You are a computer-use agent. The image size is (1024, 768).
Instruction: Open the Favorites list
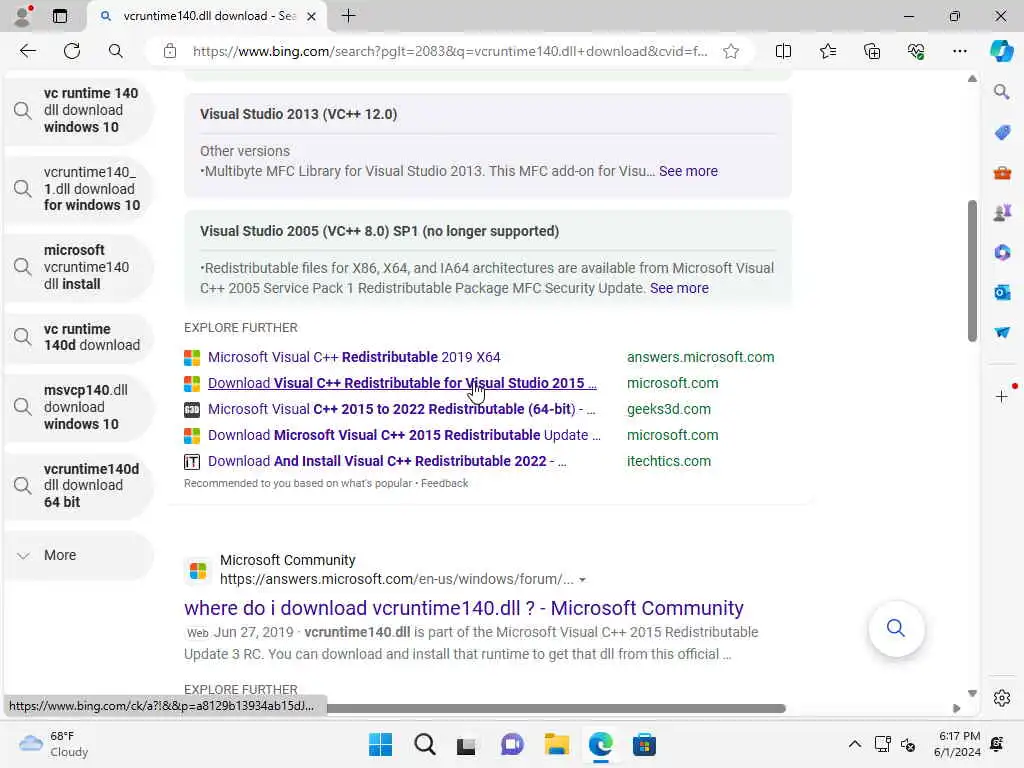(x=827, y=51)
